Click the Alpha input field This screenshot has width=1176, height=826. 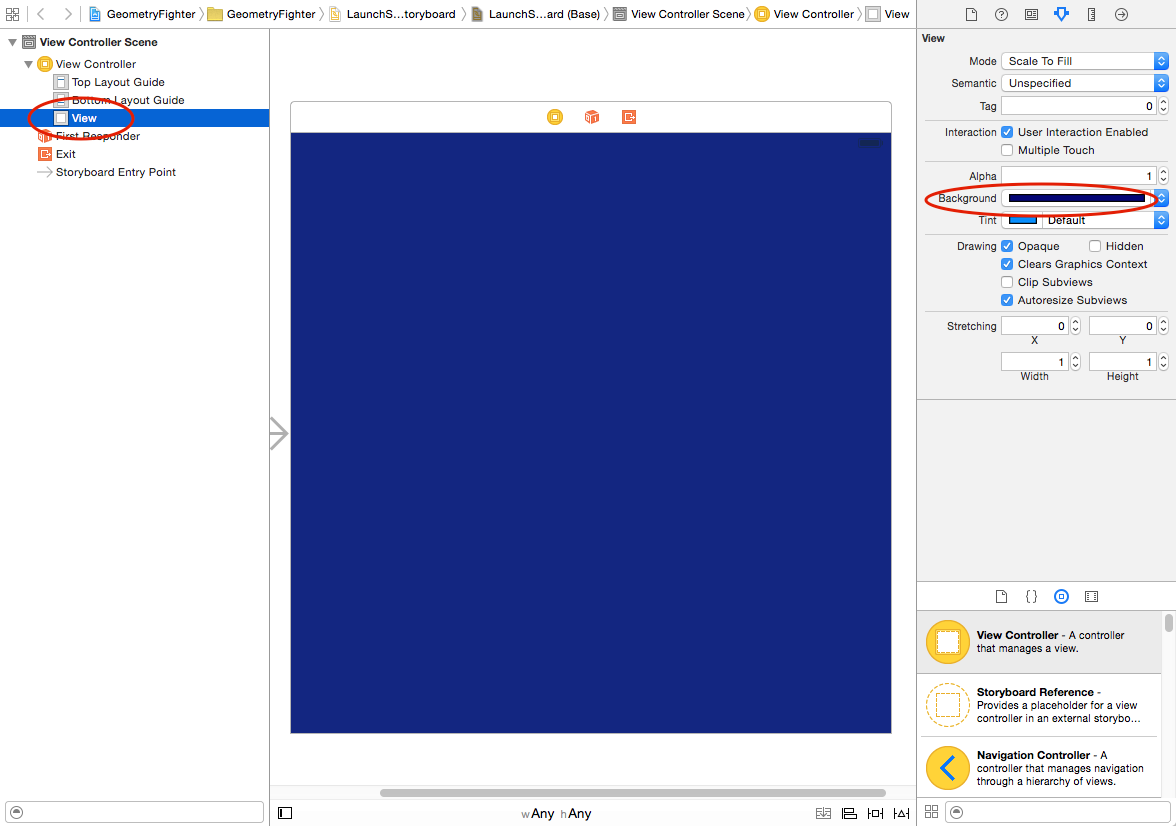click(1079, 176)
